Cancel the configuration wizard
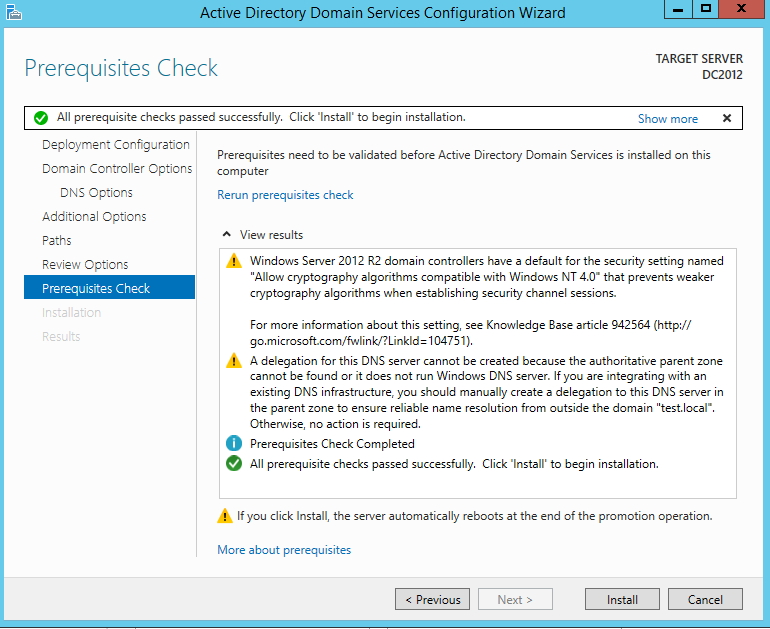 (x=705, y=599)
